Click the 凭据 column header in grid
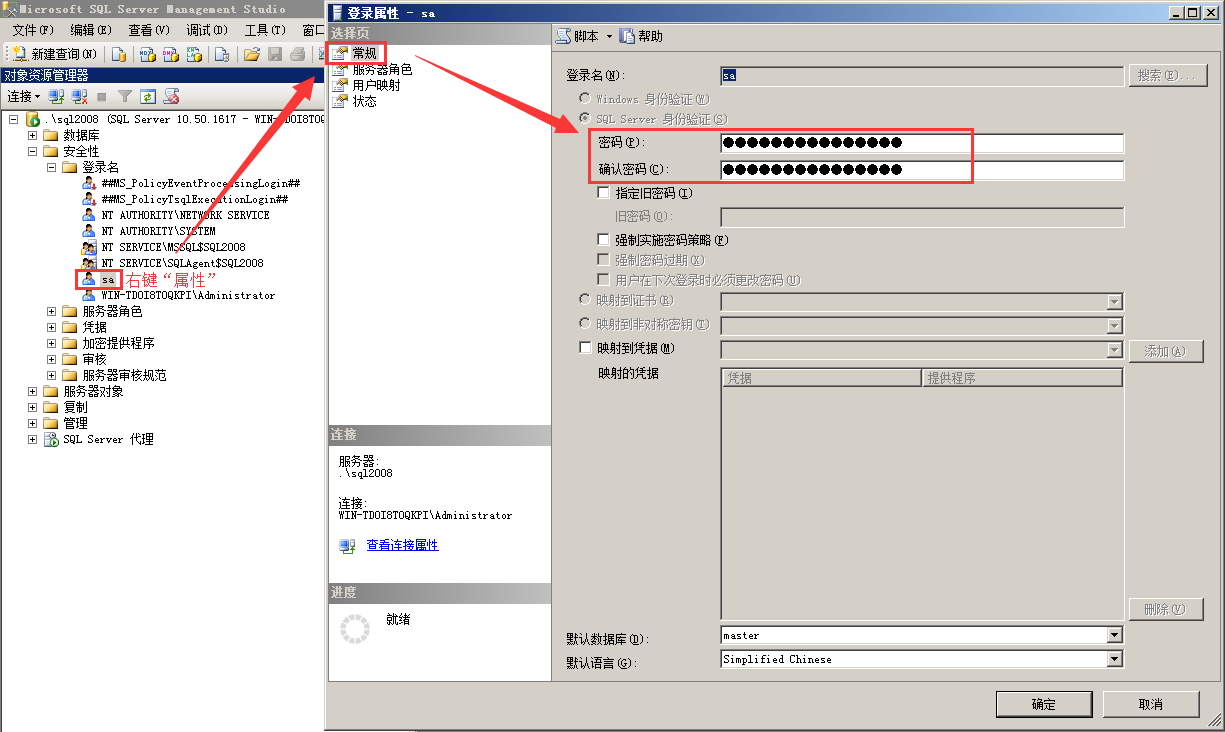The height and width of the screenshot is (732, 1225). (x=821, y=378)
